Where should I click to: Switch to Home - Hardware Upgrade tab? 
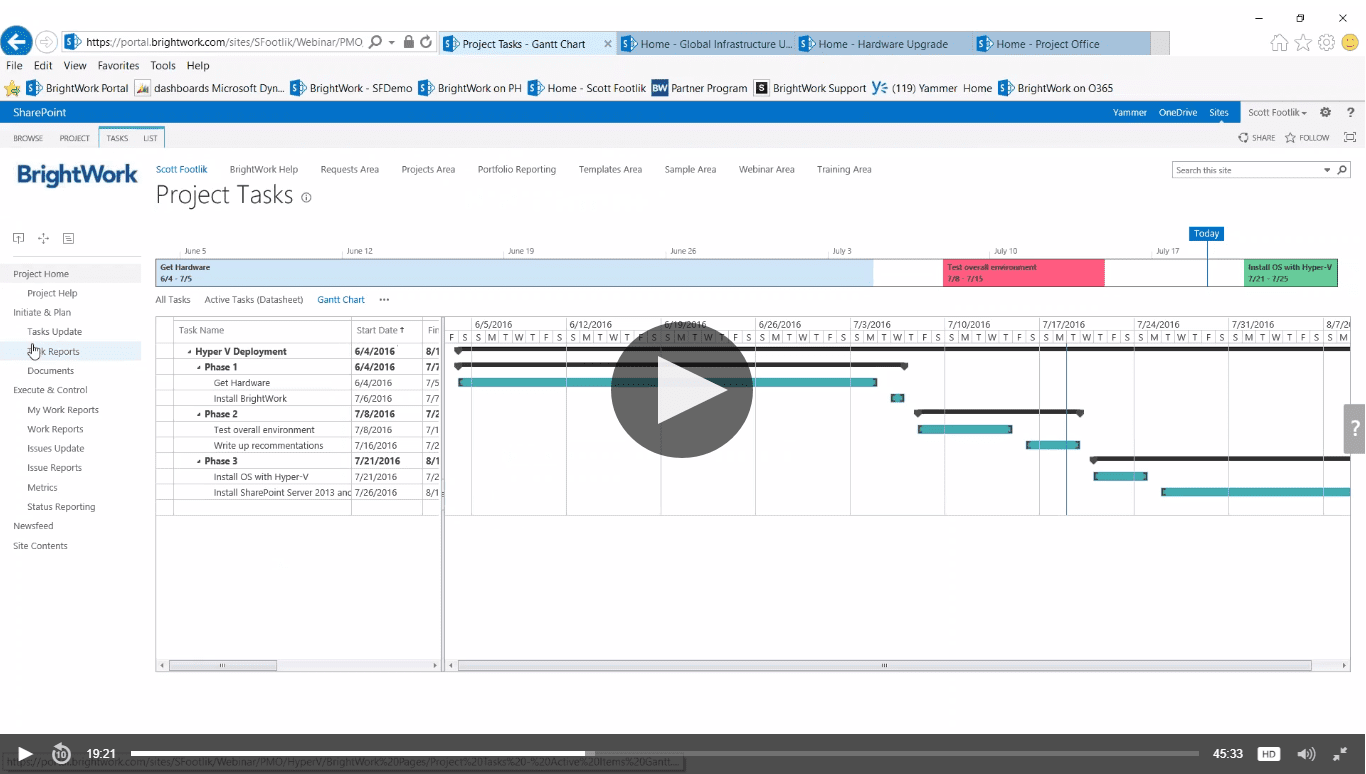[881, 44]
